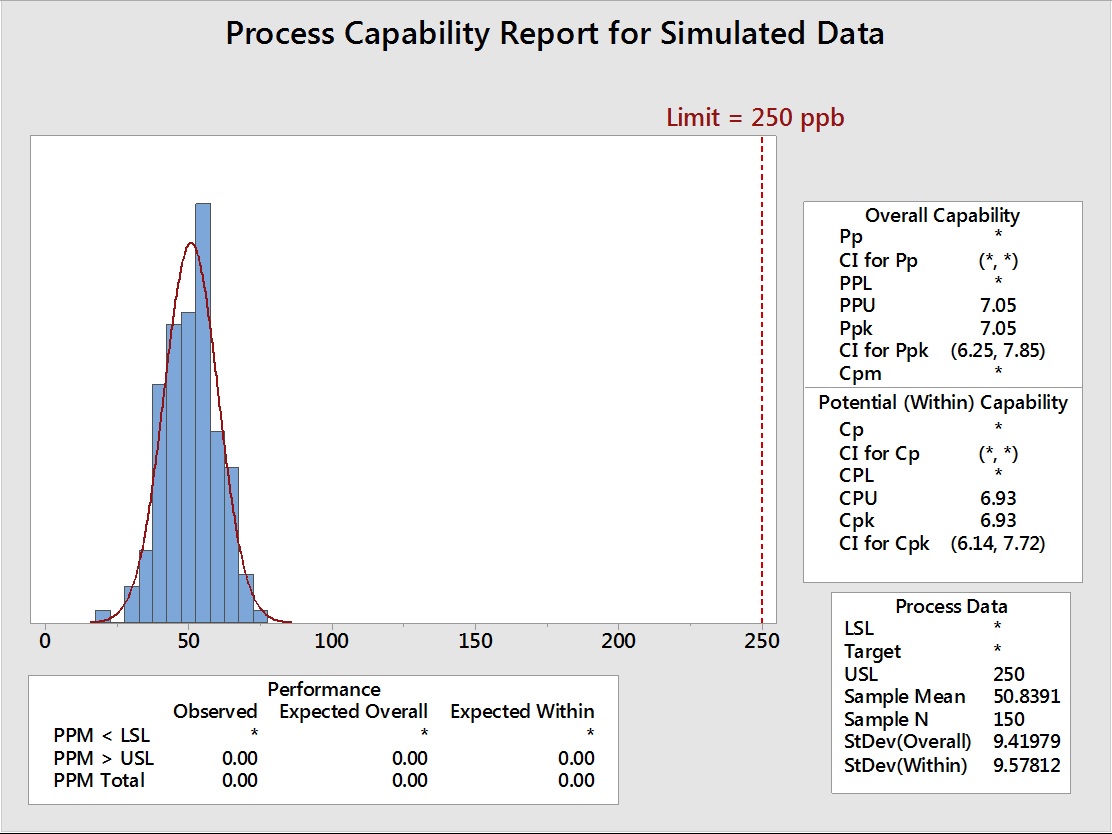This screenshot has width=1112, height=834.
Task: Click the Overall Capability heading
Action: click(x=942, y=215)
